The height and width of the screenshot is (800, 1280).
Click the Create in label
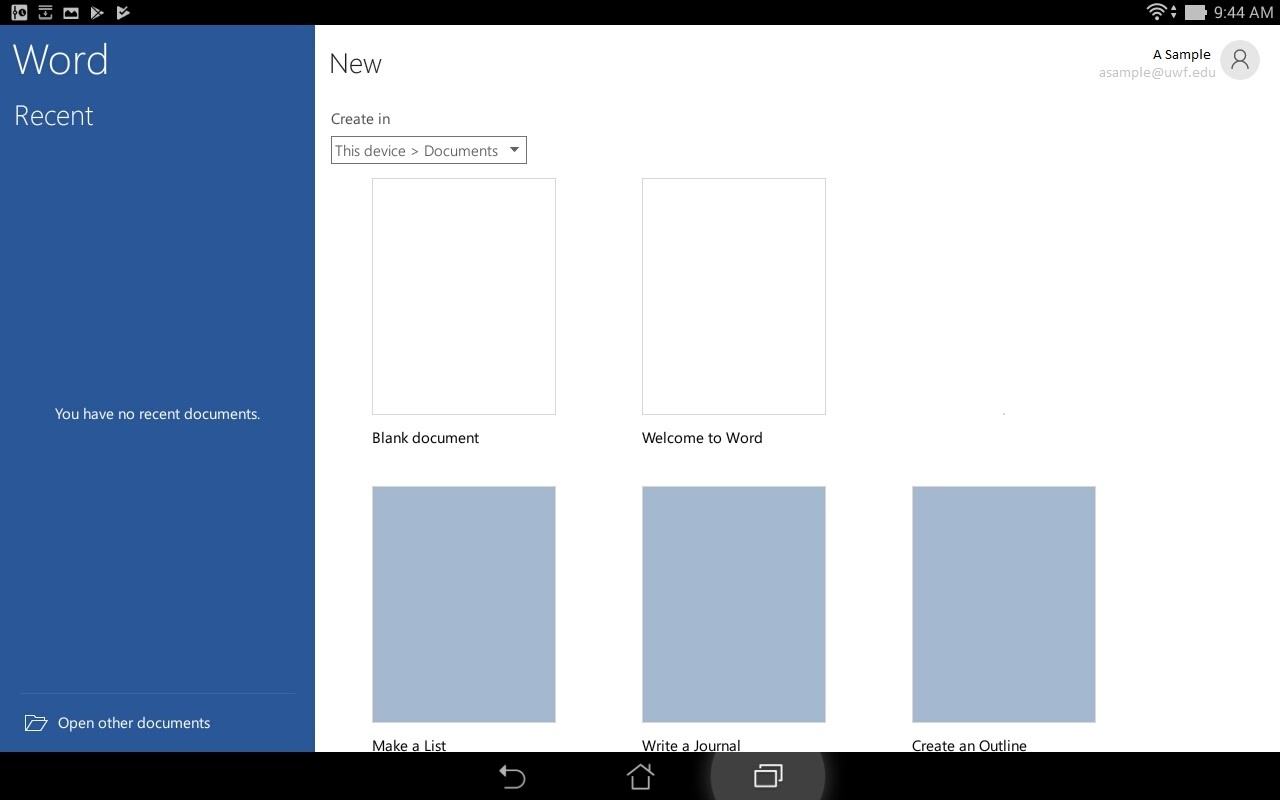361,119
